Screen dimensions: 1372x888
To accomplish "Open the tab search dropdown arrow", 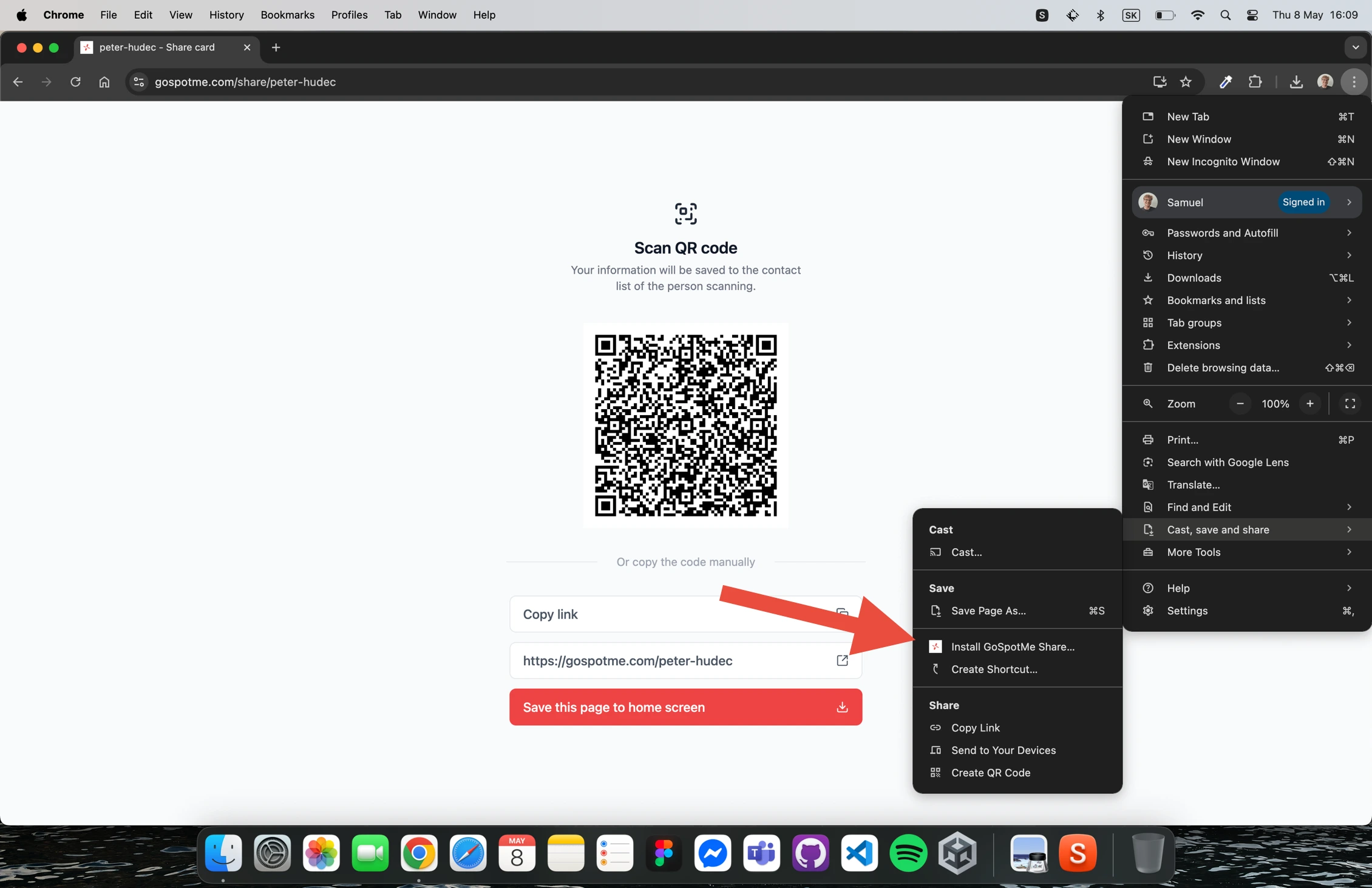I will pos(1355,47).
